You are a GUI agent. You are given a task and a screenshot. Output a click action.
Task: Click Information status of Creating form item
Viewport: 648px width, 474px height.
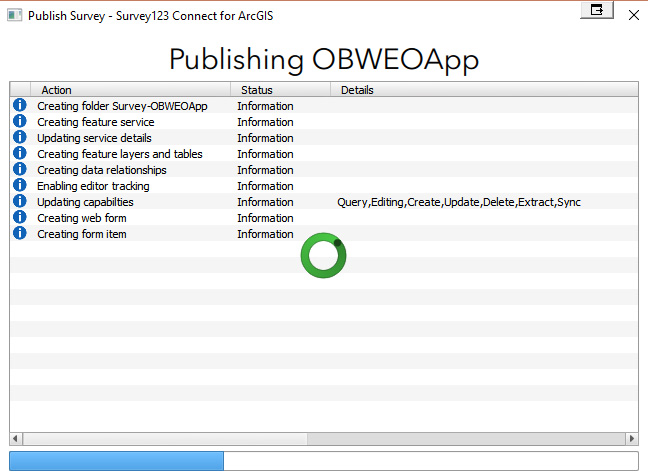click(265, 234)
